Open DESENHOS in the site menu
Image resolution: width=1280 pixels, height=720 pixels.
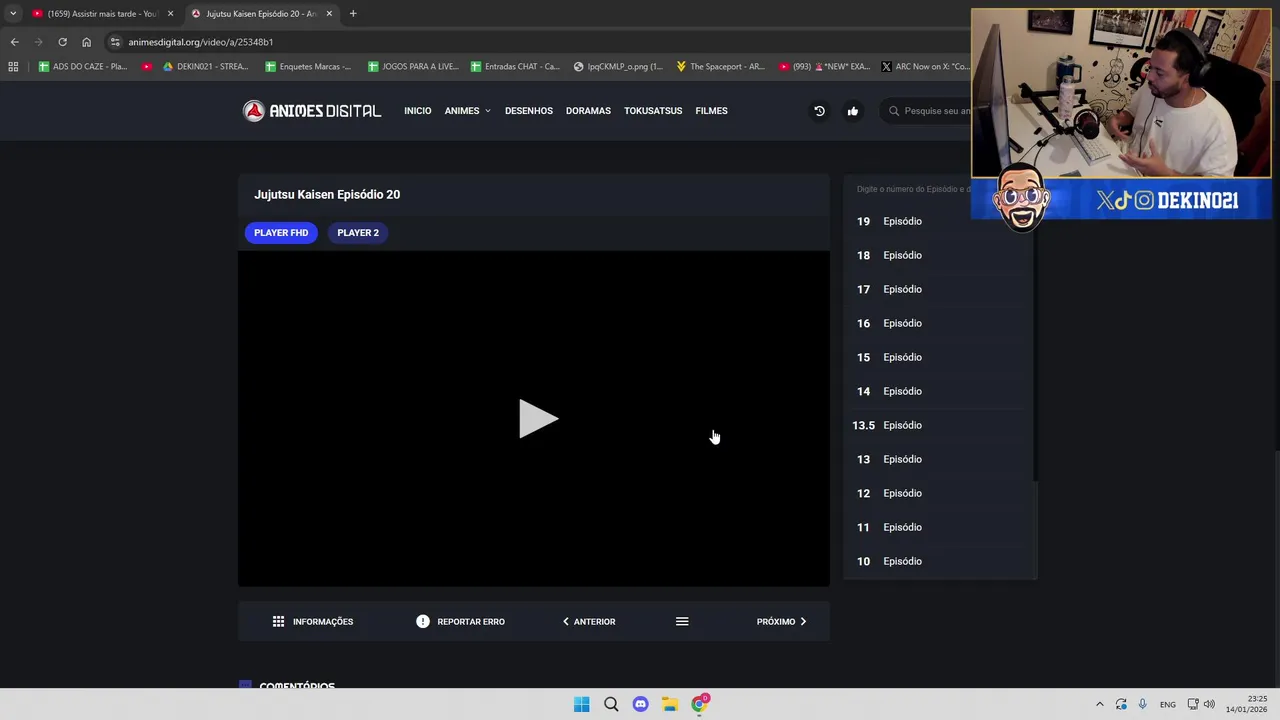(x=529, y=111)
